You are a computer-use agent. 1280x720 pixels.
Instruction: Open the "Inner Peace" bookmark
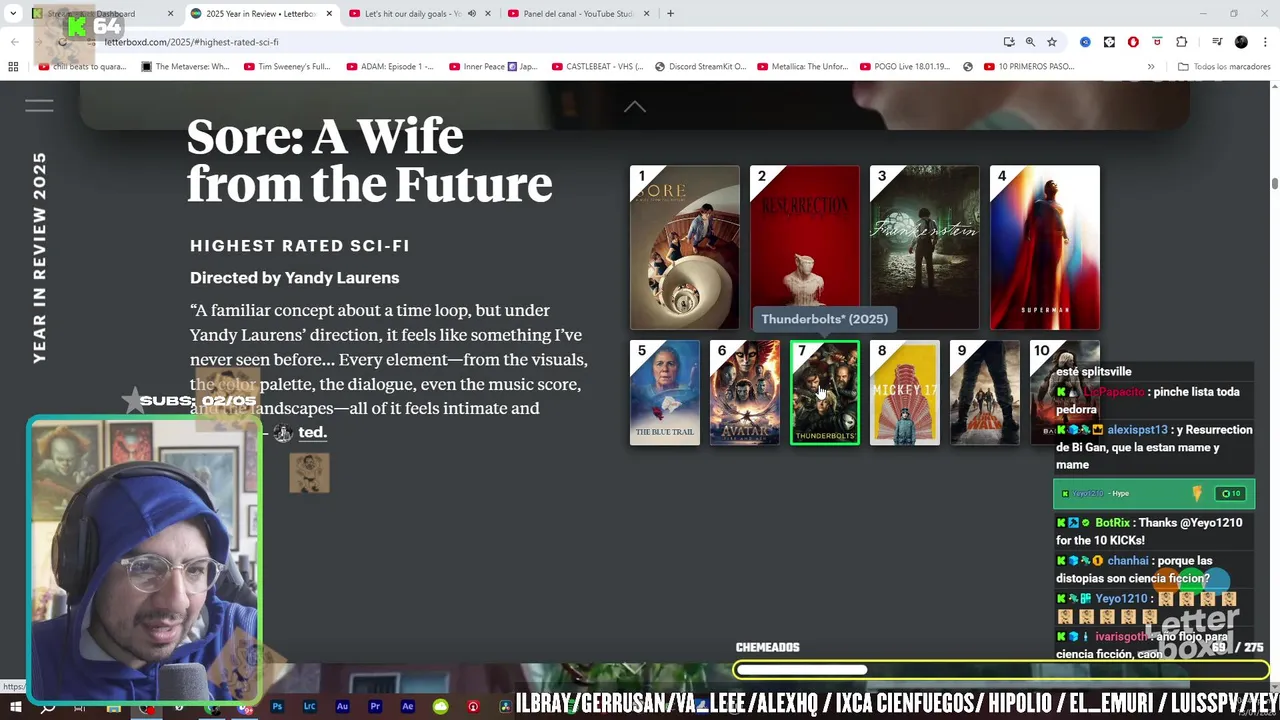493,67
